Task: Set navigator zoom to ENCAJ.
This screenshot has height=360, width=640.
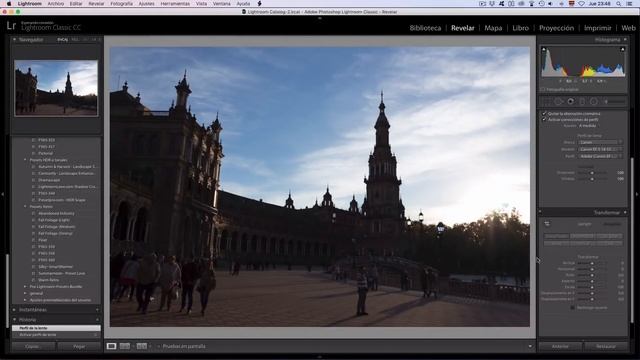Action: coord(62,40)
